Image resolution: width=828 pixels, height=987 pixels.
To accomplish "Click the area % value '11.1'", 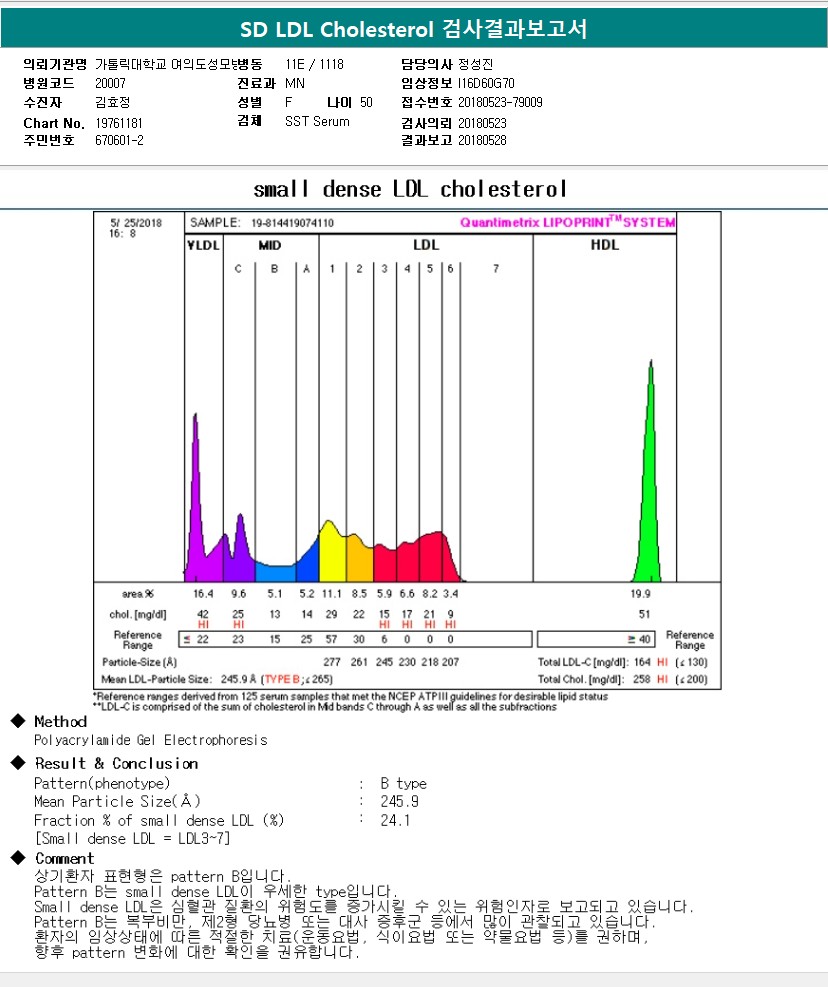I will (x=331, y=594).
